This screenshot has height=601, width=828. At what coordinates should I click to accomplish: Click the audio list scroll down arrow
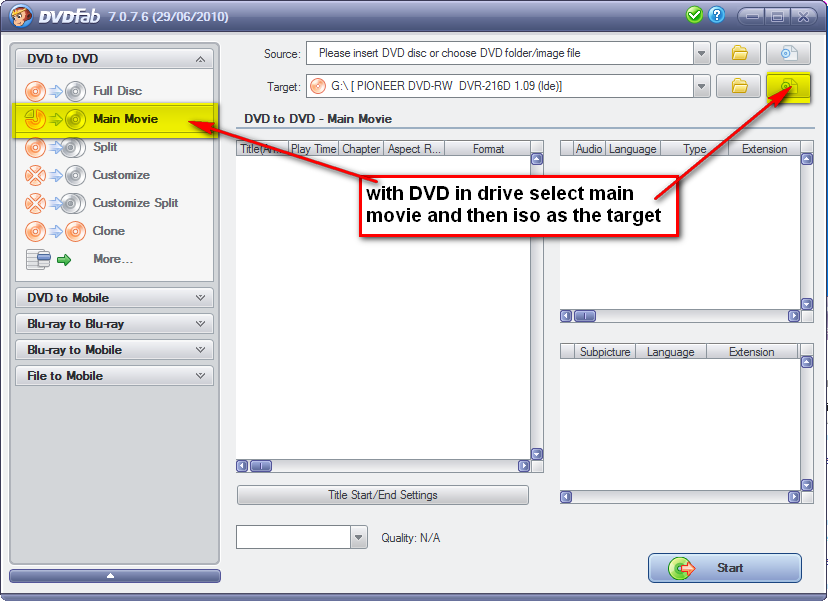(807, 304)
